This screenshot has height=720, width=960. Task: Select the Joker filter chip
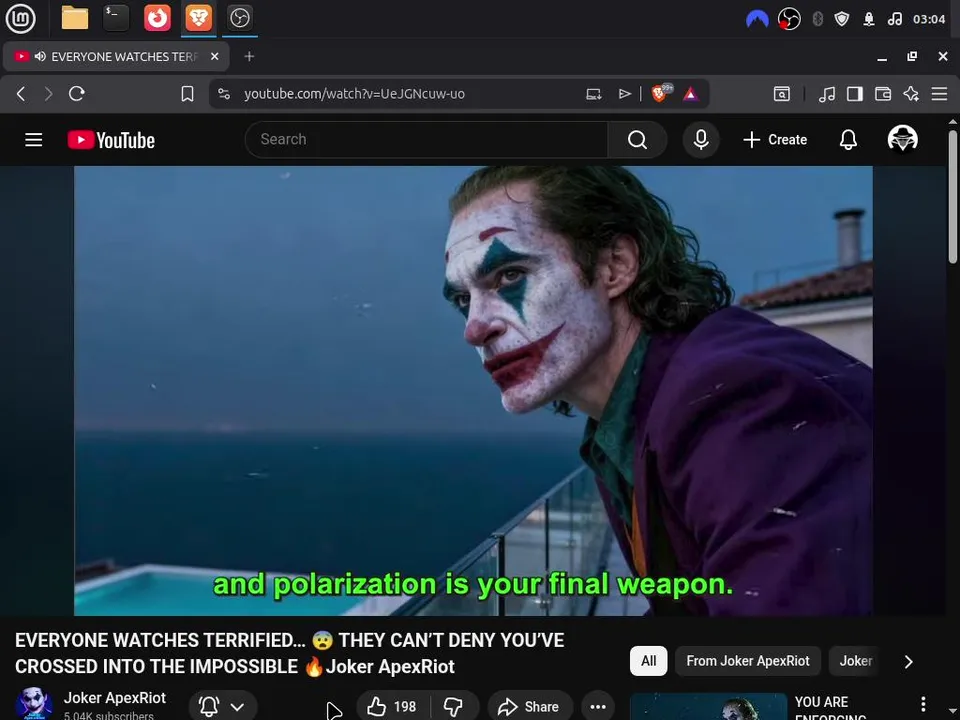tap(855, 661)
